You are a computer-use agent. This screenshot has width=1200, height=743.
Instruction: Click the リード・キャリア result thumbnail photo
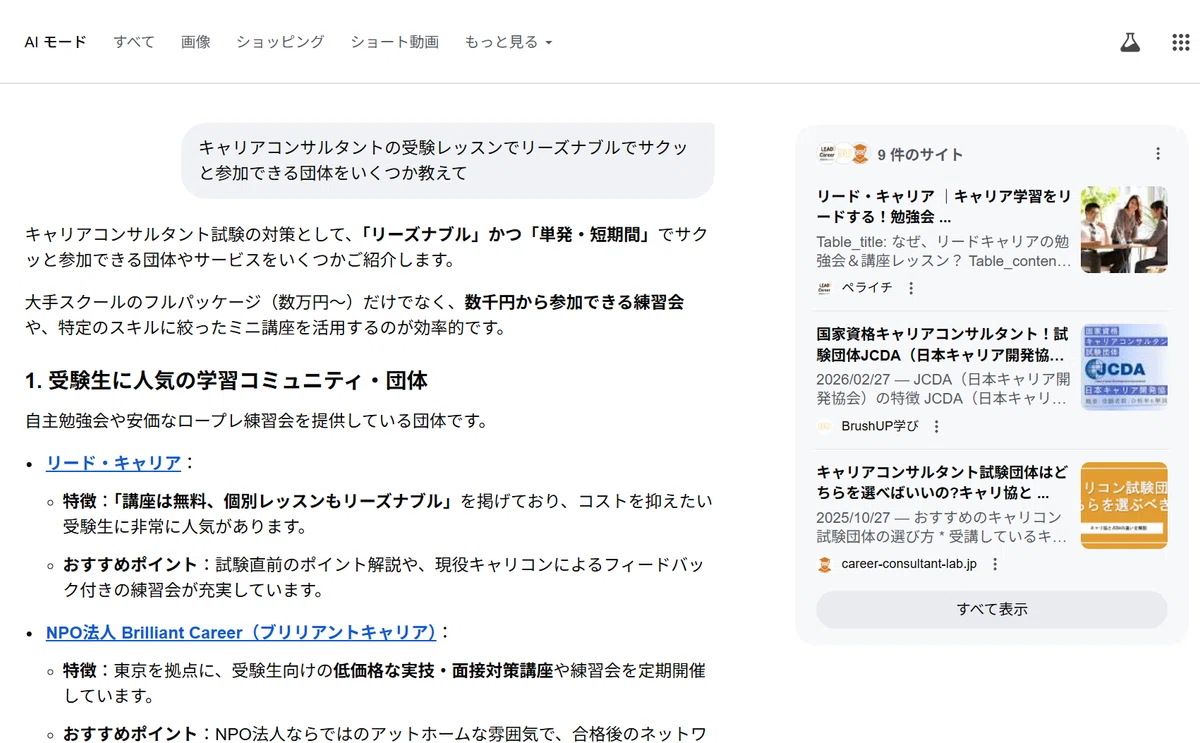pyautogui.click(x=1124, y=230)
